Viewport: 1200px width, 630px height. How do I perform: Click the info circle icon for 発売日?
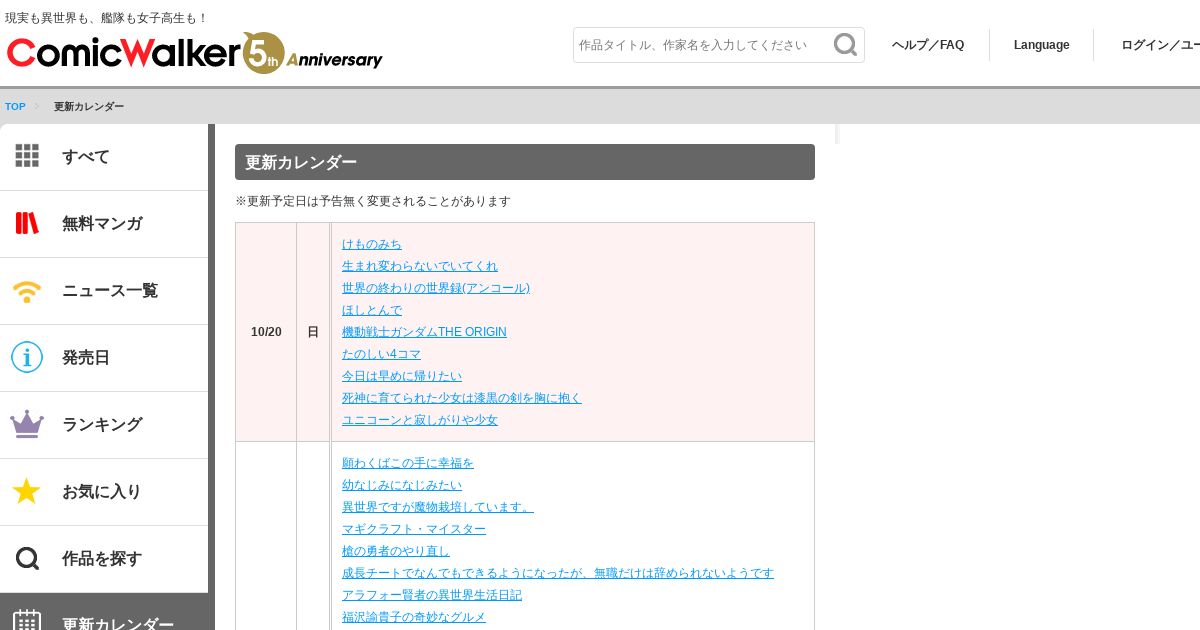(27, 357)
